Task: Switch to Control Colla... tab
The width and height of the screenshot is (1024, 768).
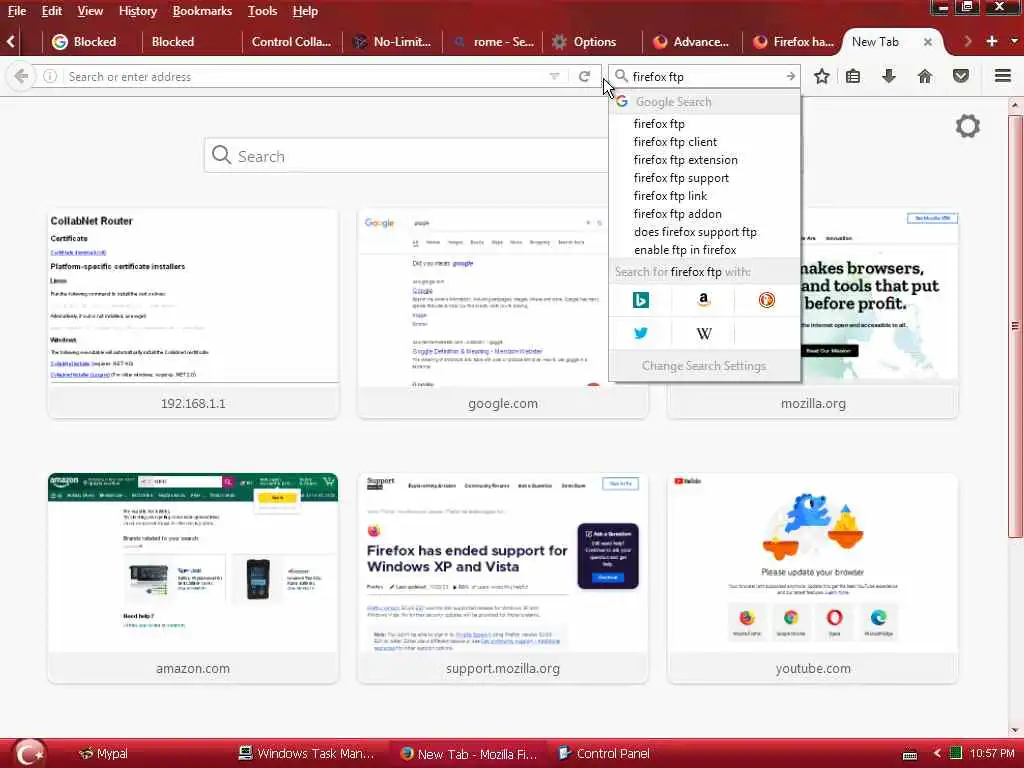Action: [291, 42]
